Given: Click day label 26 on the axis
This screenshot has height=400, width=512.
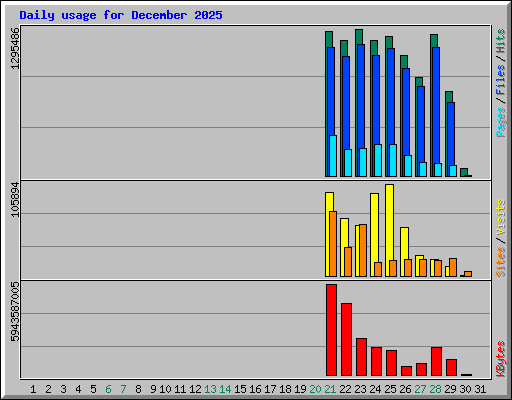Looking at the screenshot, I should 405,389.
